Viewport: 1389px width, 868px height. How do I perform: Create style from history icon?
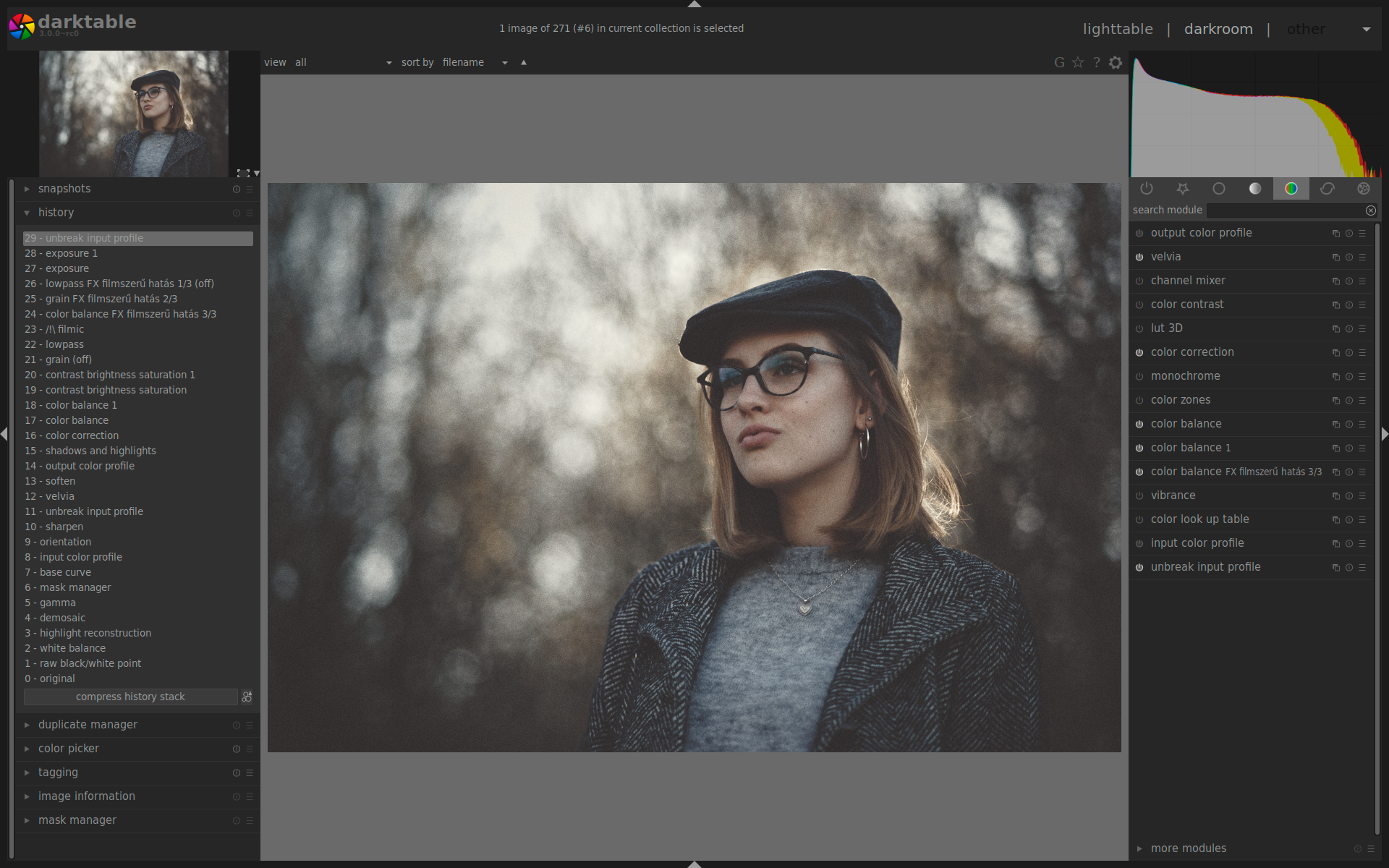click(x=247, y=697)
